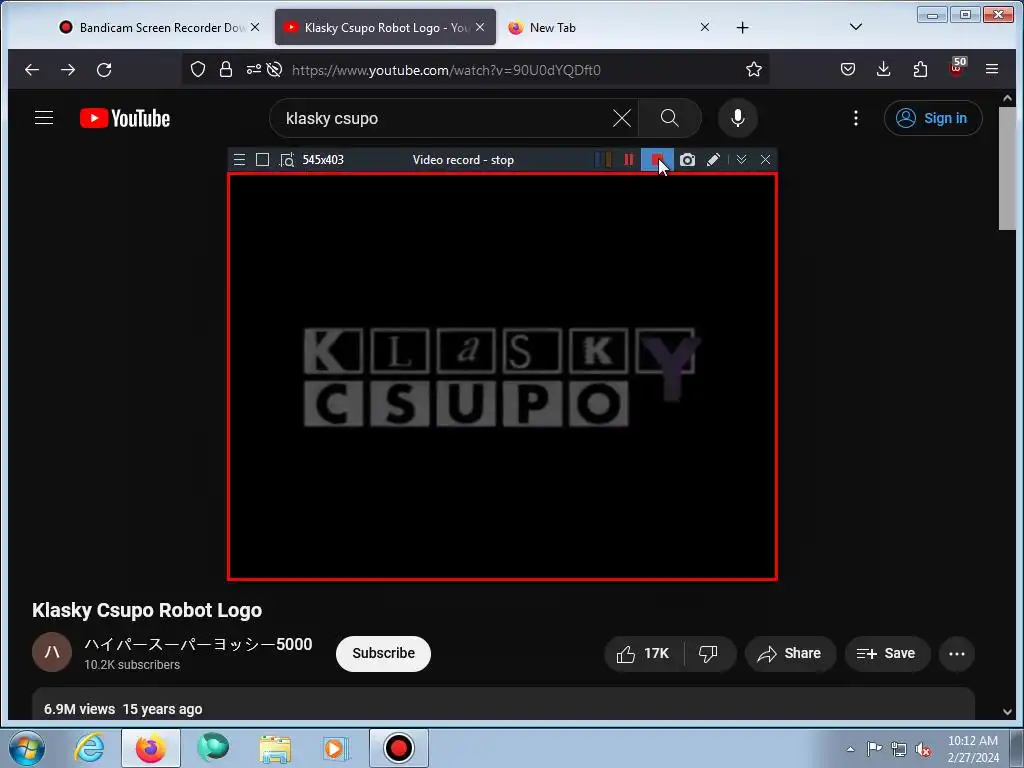
Task: Open the 10:12 AM clock in tray
Action: click(973, 750)
